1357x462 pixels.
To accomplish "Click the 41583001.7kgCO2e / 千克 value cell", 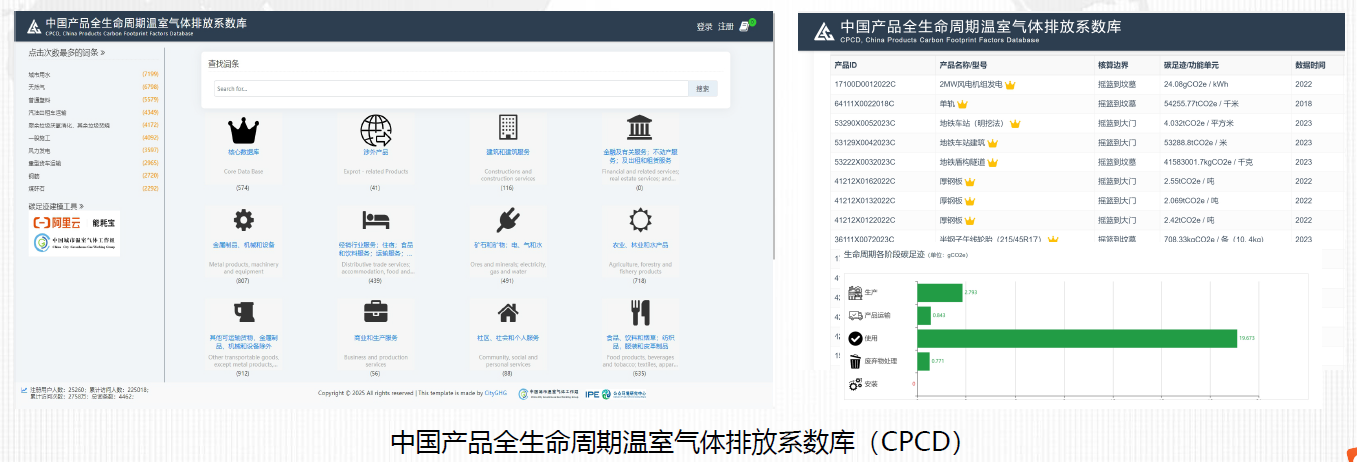I will [x=1208, y=162].
